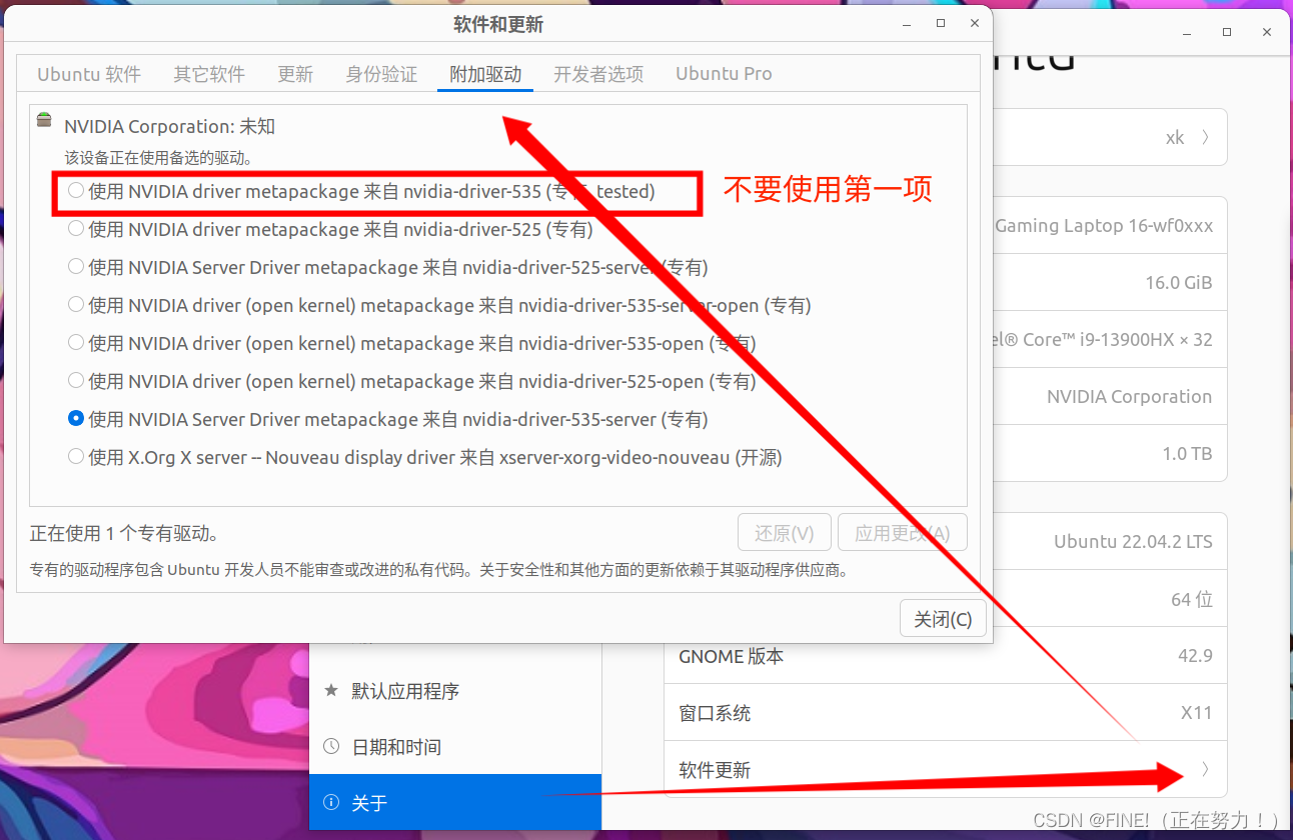Viewport: 1293px width, 840px height.
Task: Click the 64 位 OS type value
Action: (x=1192, y=599)
